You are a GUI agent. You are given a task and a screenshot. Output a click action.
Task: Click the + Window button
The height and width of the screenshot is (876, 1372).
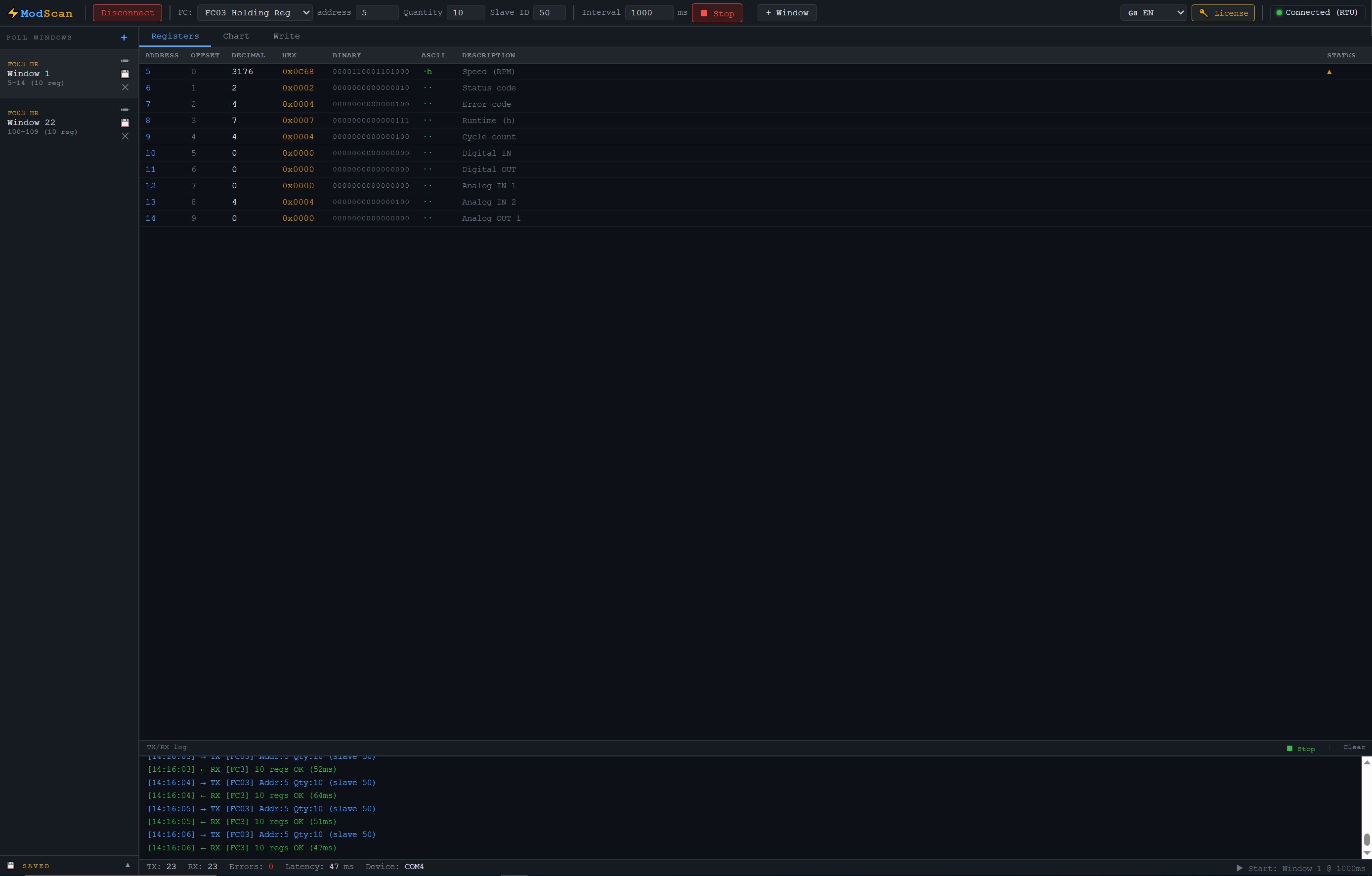(786, 12)
